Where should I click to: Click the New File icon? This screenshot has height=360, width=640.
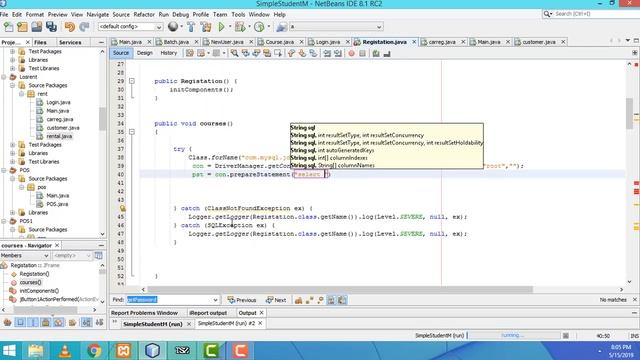(x=8, y=27)
